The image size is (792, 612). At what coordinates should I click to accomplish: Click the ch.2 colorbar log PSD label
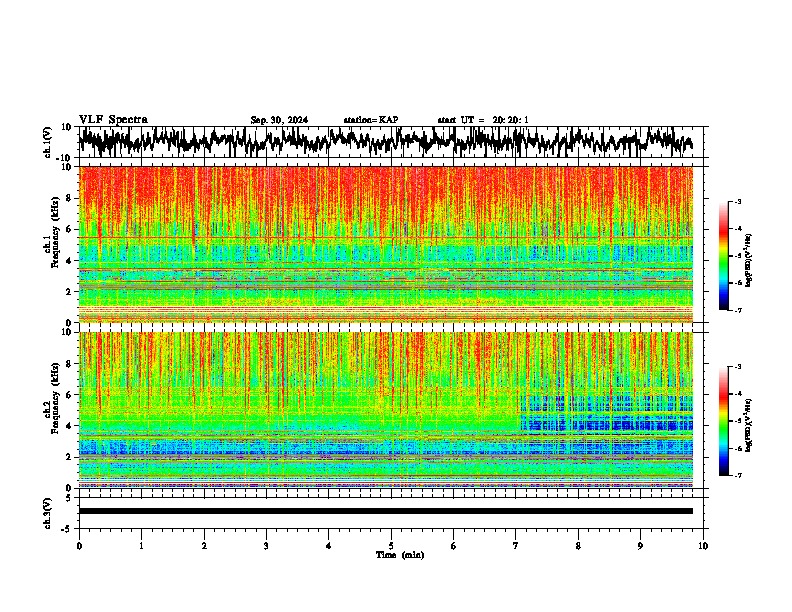tap(748, 425)
